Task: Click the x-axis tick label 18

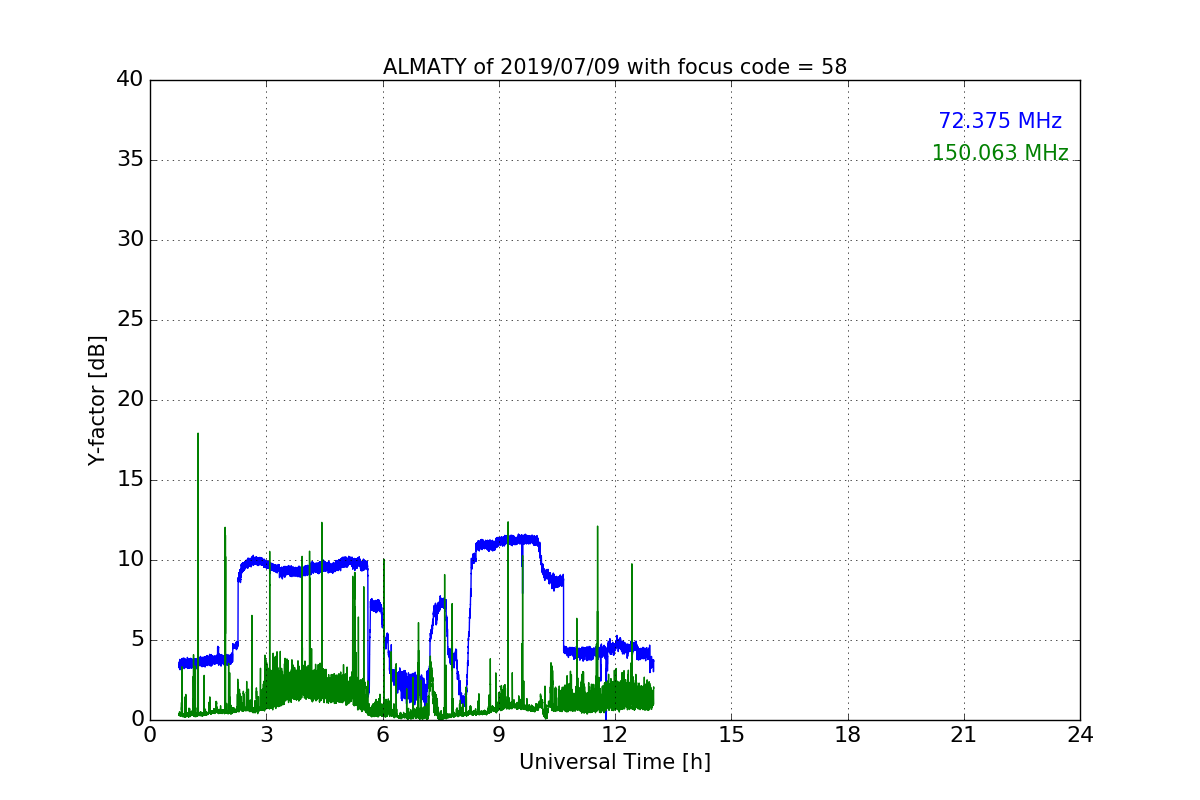Action: pos(848,734)
